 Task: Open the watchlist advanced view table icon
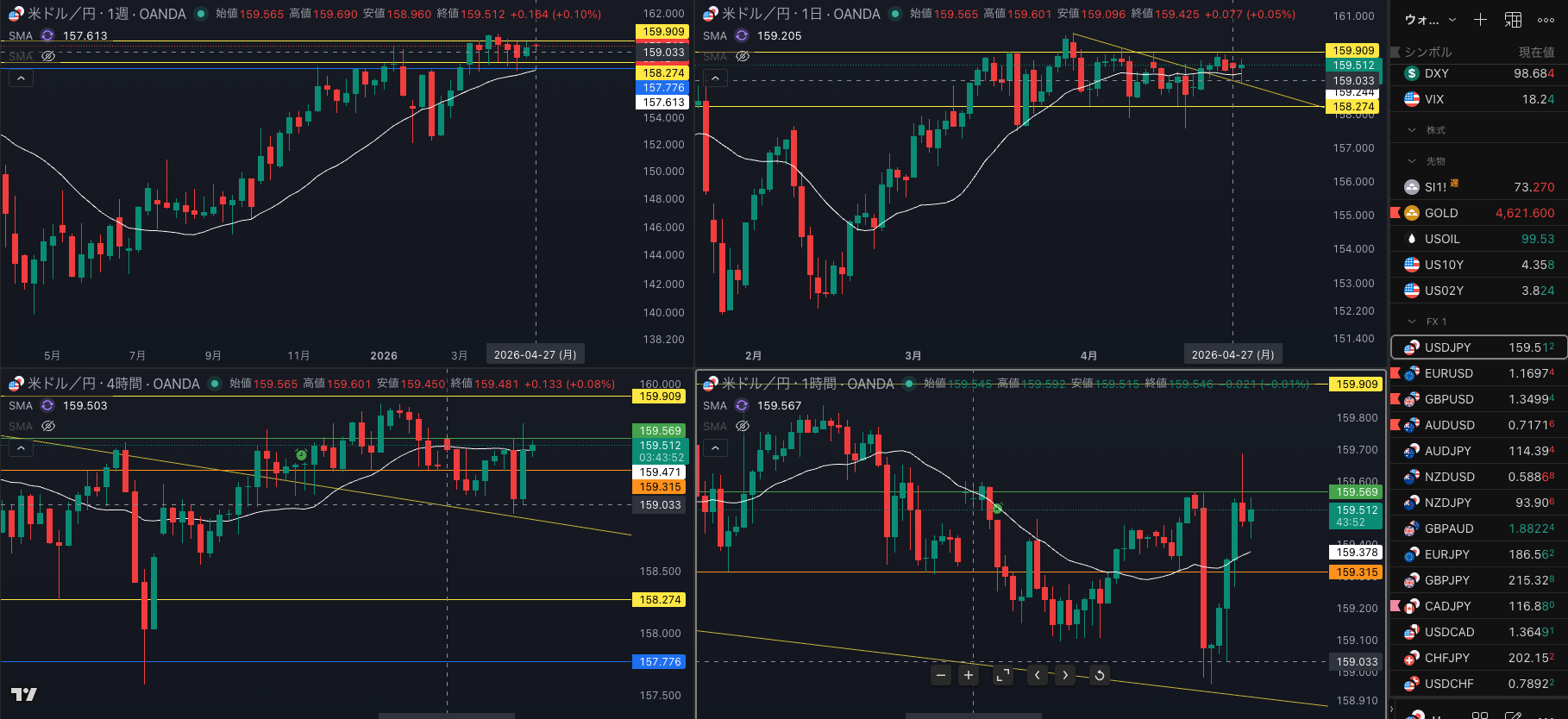tap(1513, 19)
